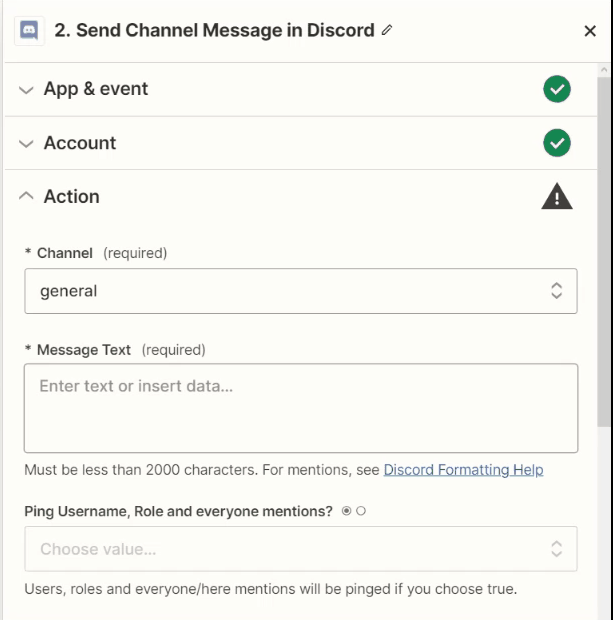Click 'Must be less than 2000 characters' hint
The width and height of the screenshot is (613, 620).
(x=141, y=470)
